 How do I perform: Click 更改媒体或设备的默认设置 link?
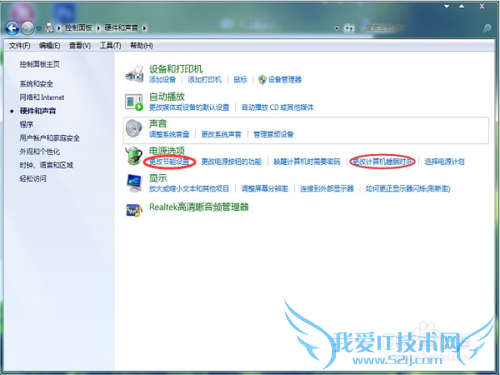189,107
